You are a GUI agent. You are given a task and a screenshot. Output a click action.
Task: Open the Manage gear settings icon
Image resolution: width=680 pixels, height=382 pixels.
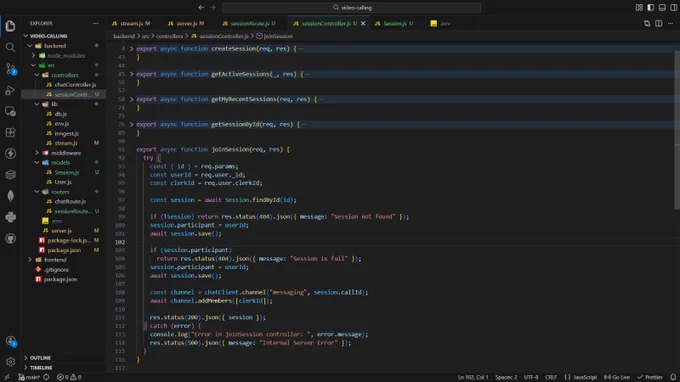pos(10,362)
